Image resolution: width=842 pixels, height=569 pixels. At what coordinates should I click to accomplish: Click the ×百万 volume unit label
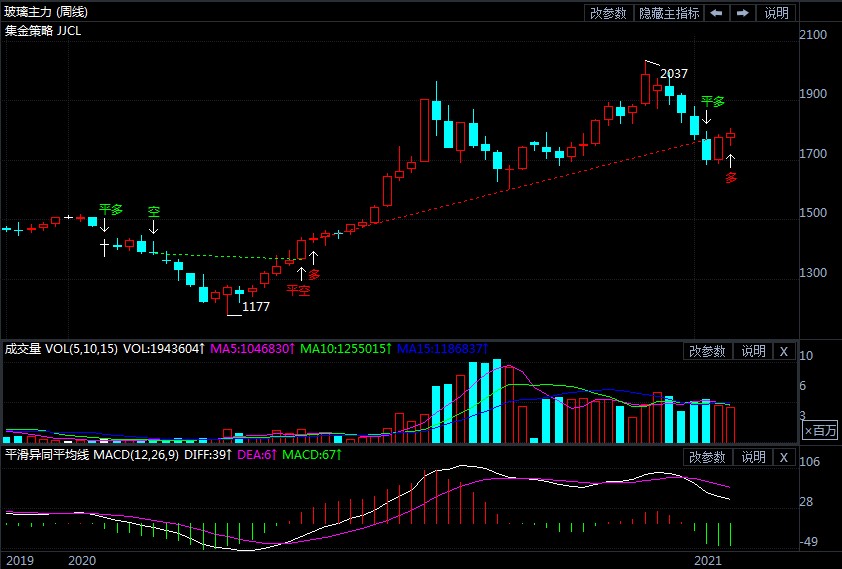[821, 430]
